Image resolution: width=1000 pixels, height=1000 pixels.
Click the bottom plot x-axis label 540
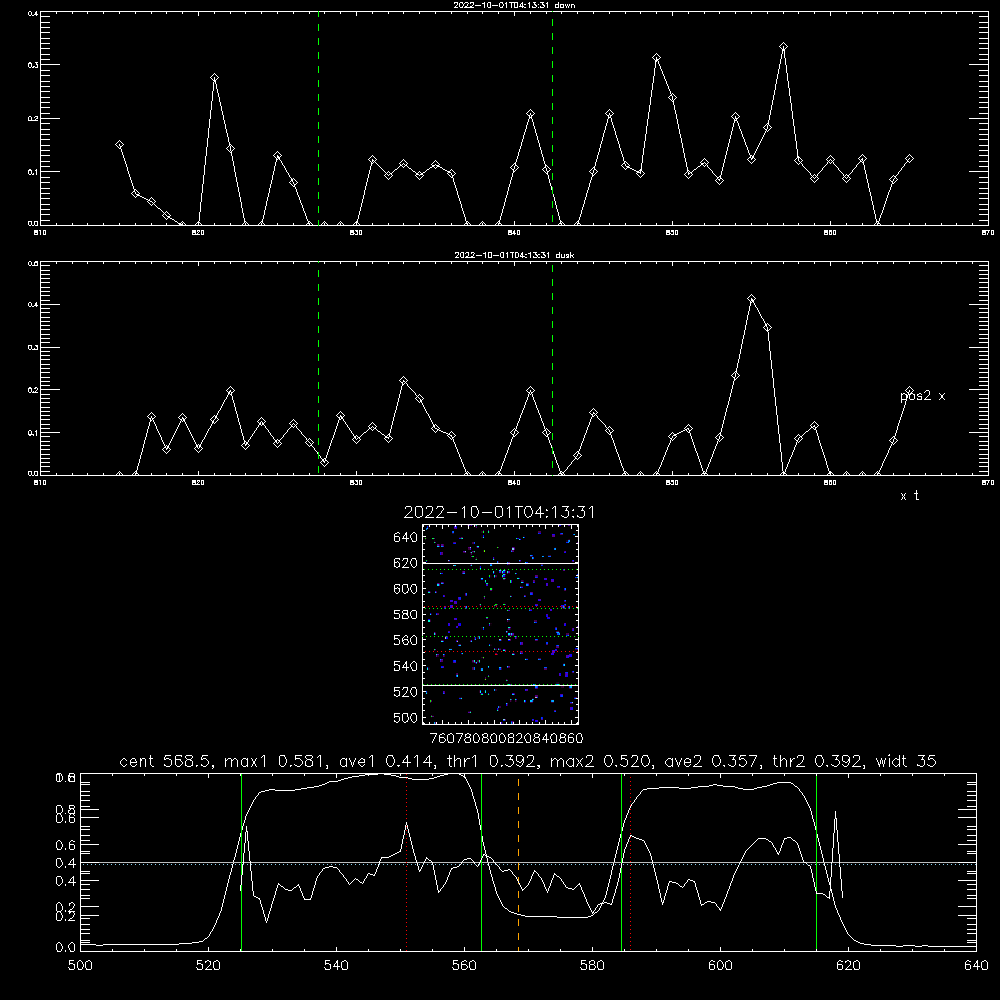click(x=336, y=966)
